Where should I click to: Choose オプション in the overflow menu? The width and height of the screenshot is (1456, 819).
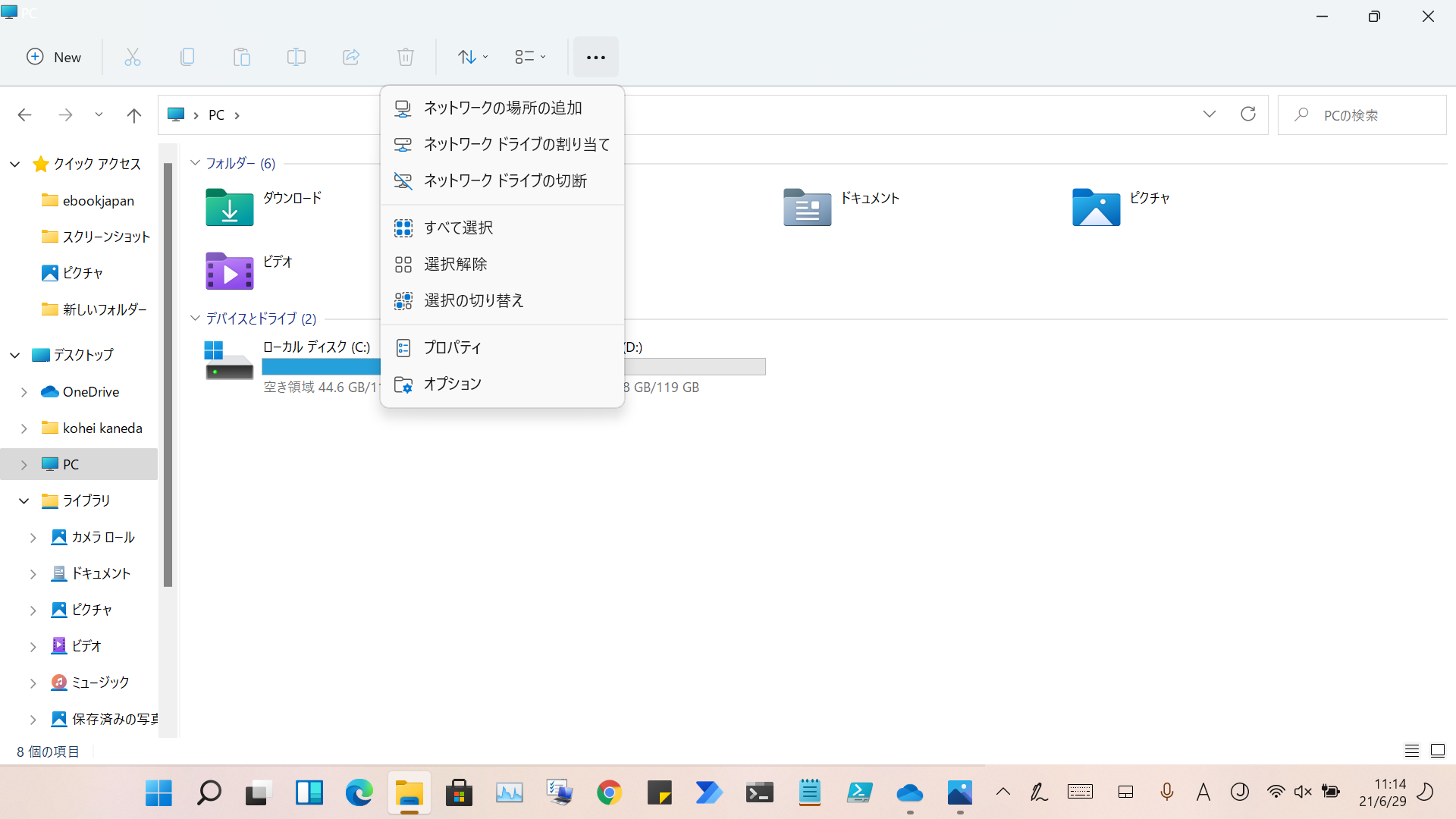click(453, 384)
